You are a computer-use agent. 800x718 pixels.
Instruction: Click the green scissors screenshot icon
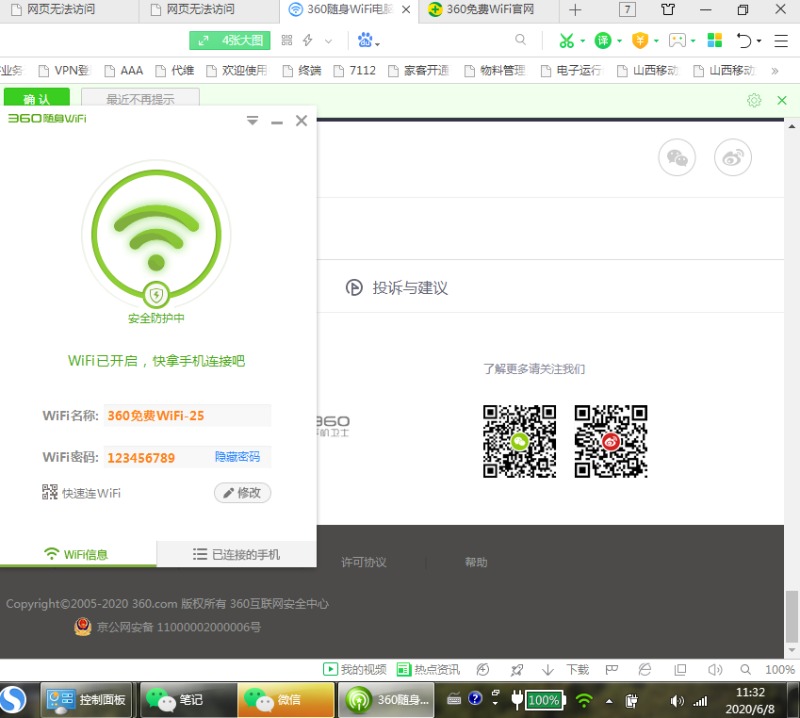tap(567, 41)
